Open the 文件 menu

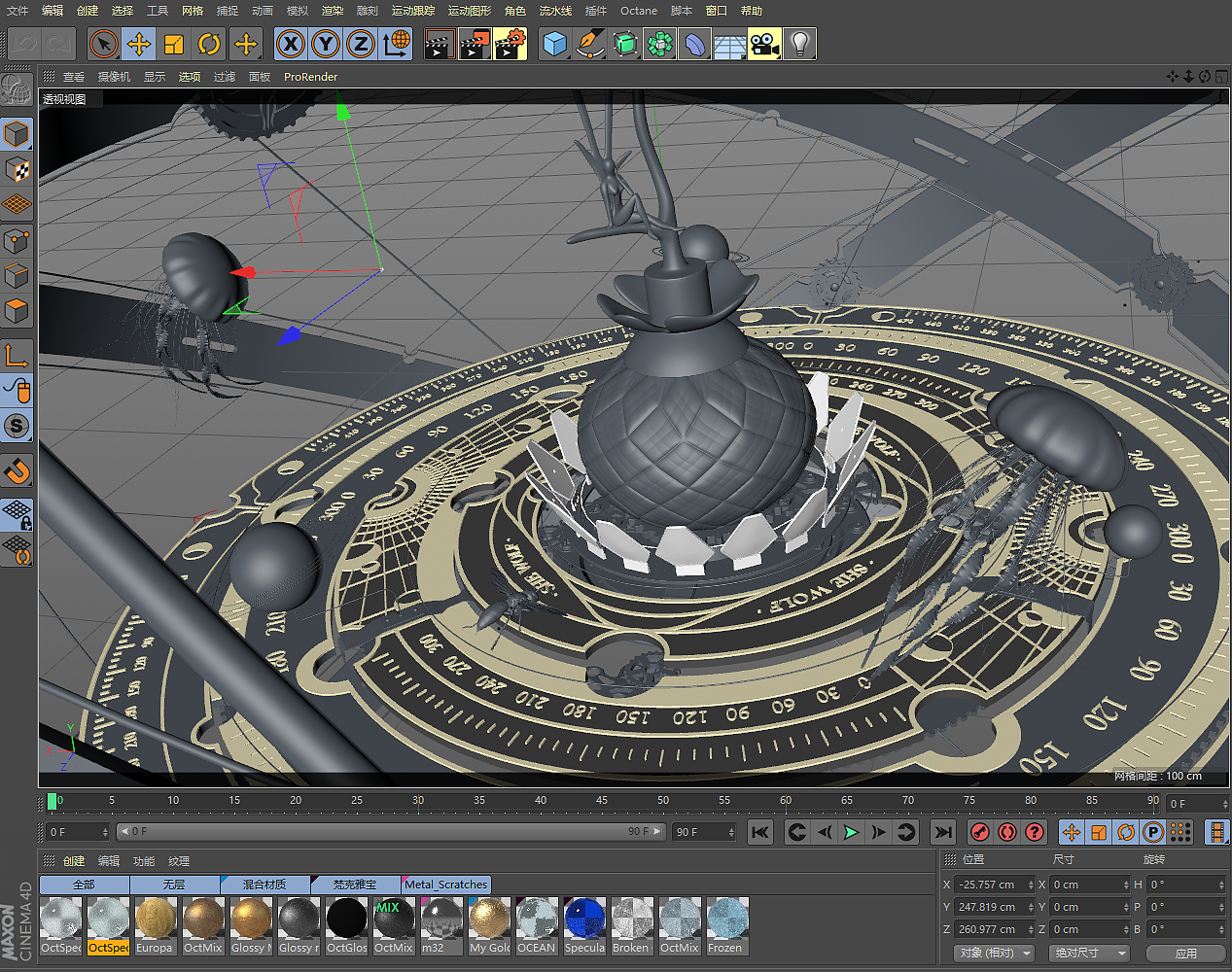coord(18,11)
